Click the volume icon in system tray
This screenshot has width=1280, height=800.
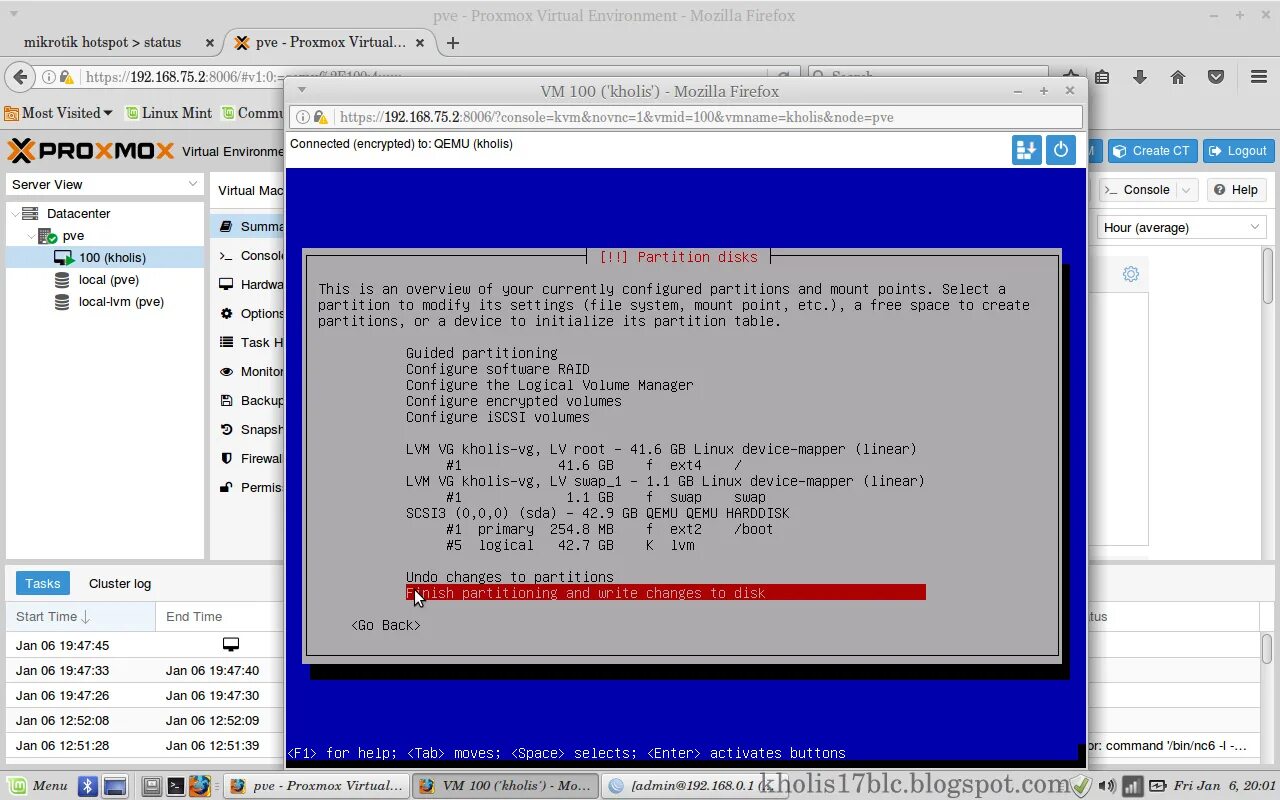coord(1108,786)
